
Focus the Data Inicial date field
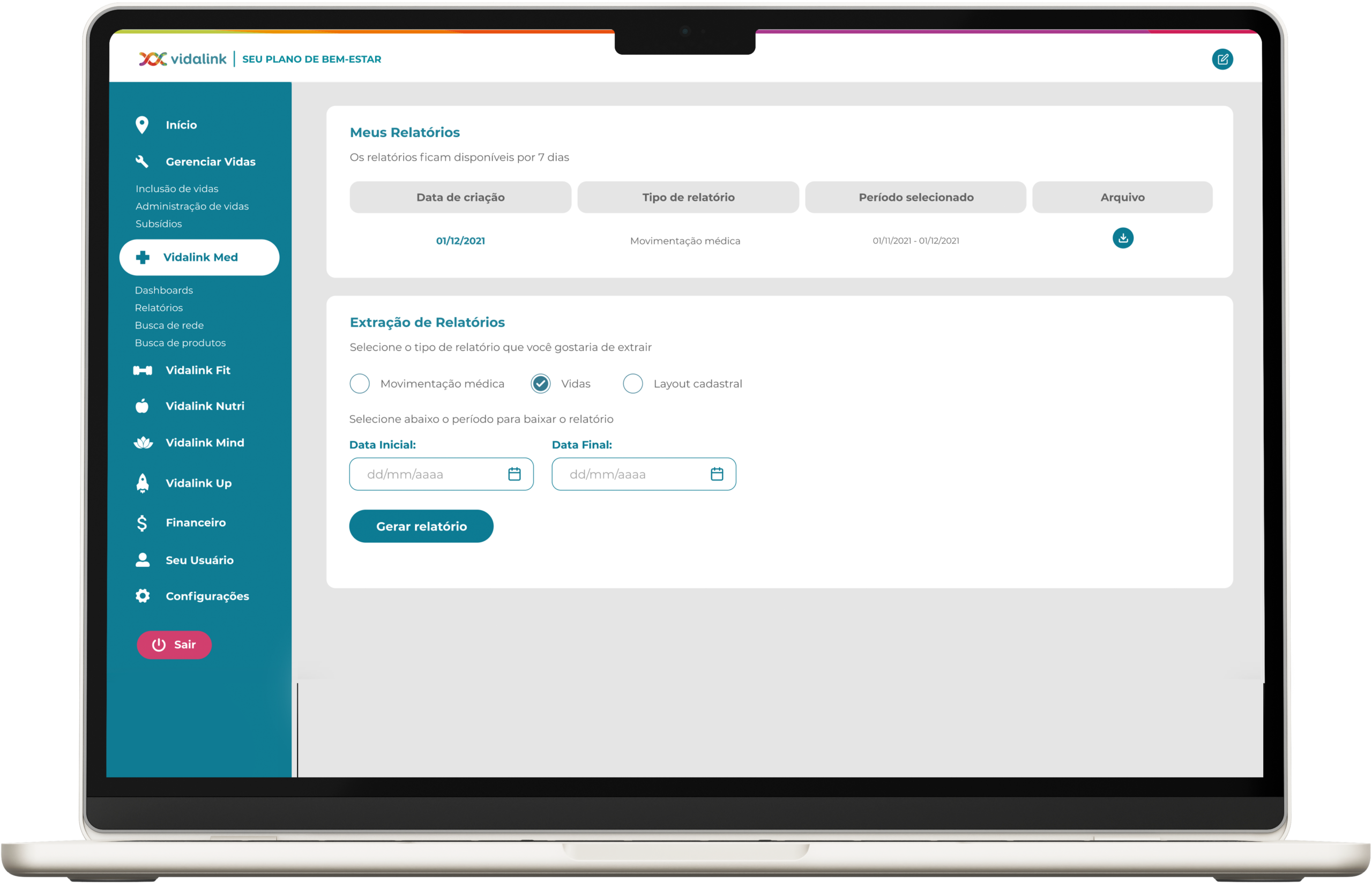(x=441, y=474)
